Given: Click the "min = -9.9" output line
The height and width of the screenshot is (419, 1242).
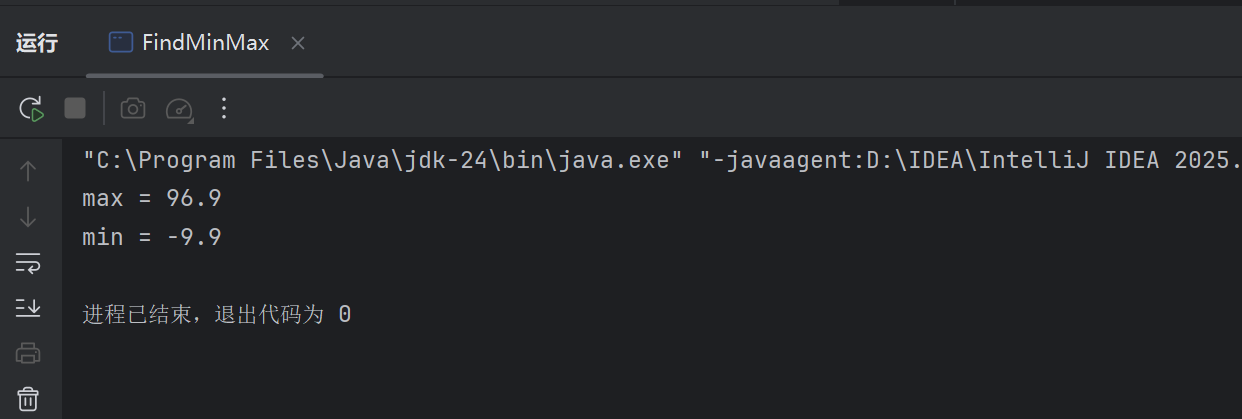Looking at the screenshot, I should [151, 238].
